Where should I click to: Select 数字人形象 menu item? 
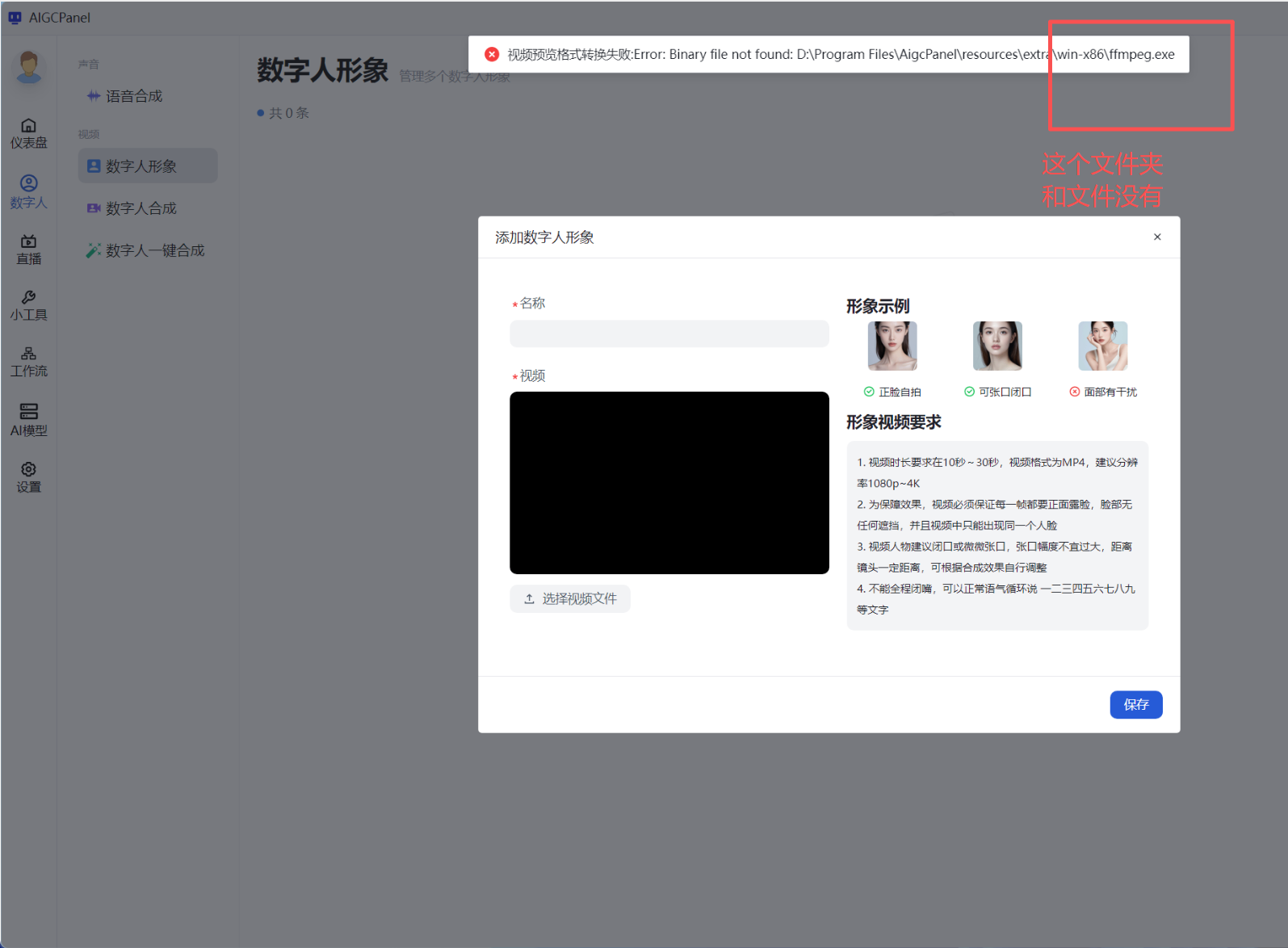148,166
